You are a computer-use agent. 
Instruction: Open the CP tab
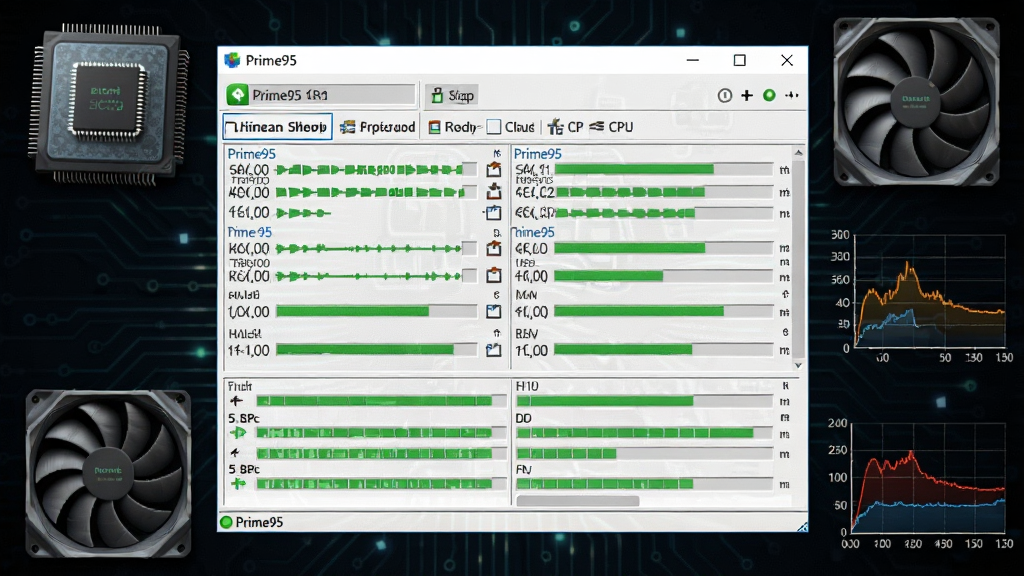(566, 127)
